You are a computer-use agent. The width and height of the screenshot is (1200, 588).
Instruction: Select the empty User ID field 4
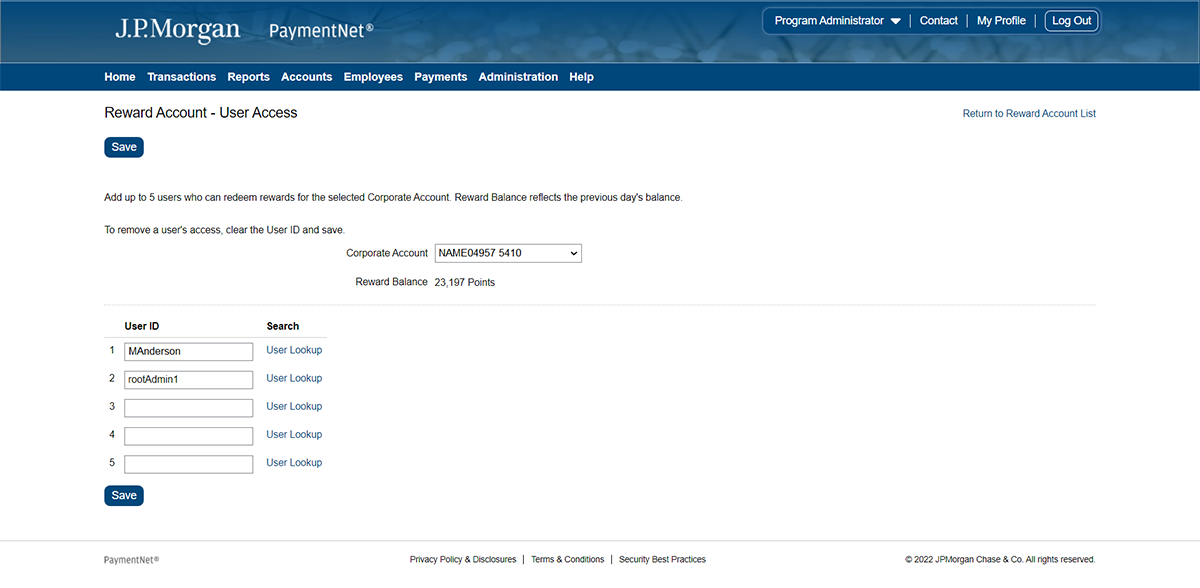click(188, 436)
